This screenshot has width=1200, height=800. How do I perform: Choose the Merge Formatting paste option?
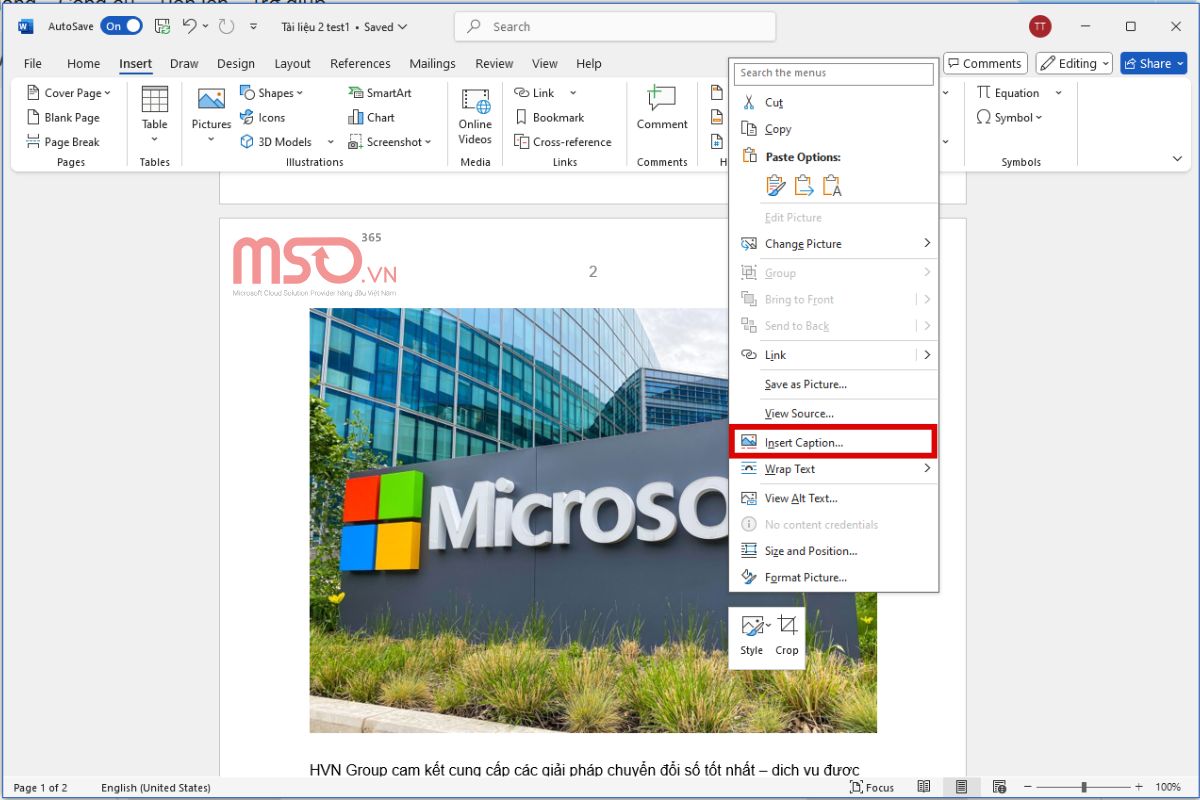pos(804,186)
